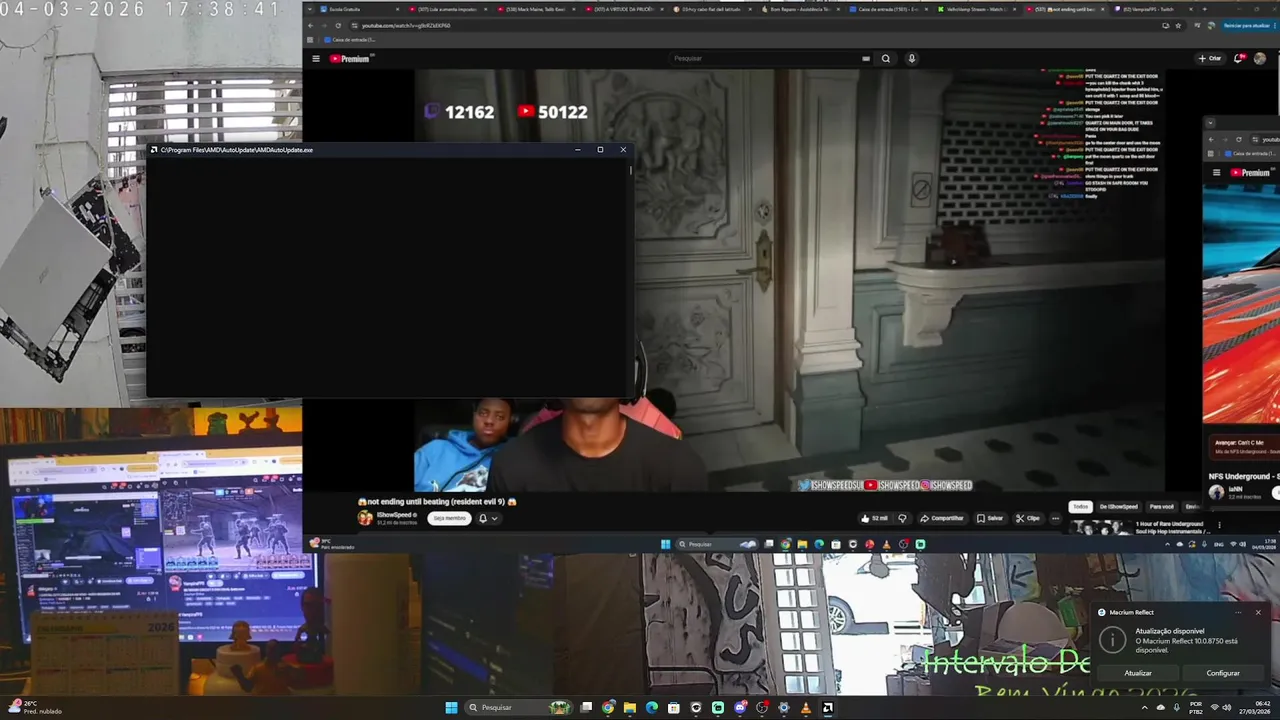Open the on-screen keyboard icon in YouTube search
Image resolution: width=1280 pixels, height=720 pixels.
point(866,58)
